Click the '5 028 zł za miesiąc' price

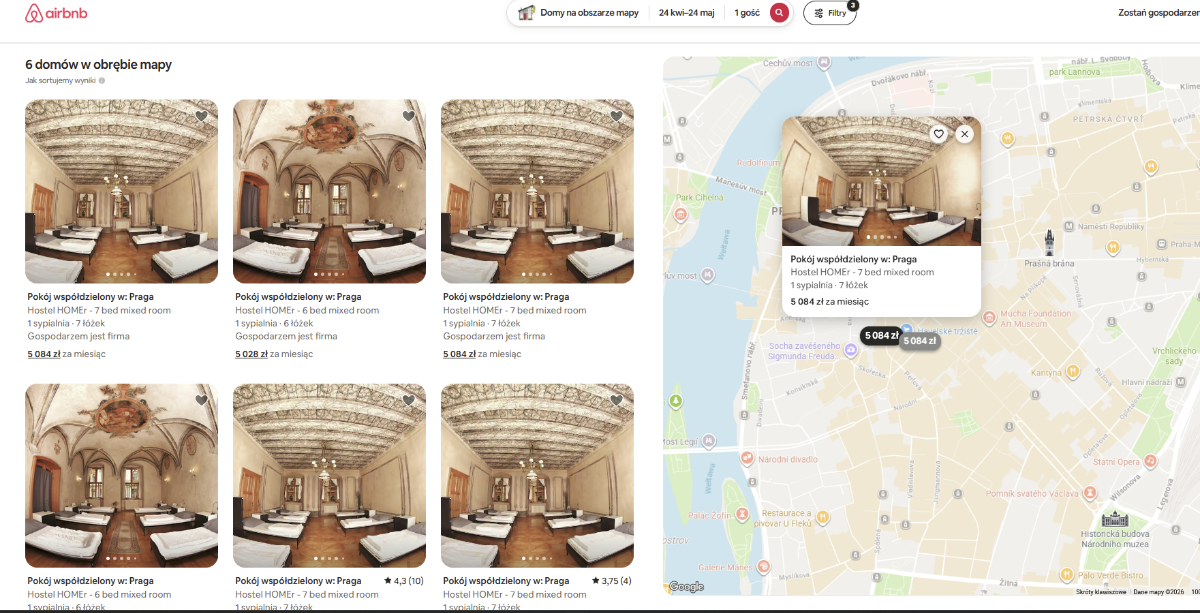pos(275,353)
